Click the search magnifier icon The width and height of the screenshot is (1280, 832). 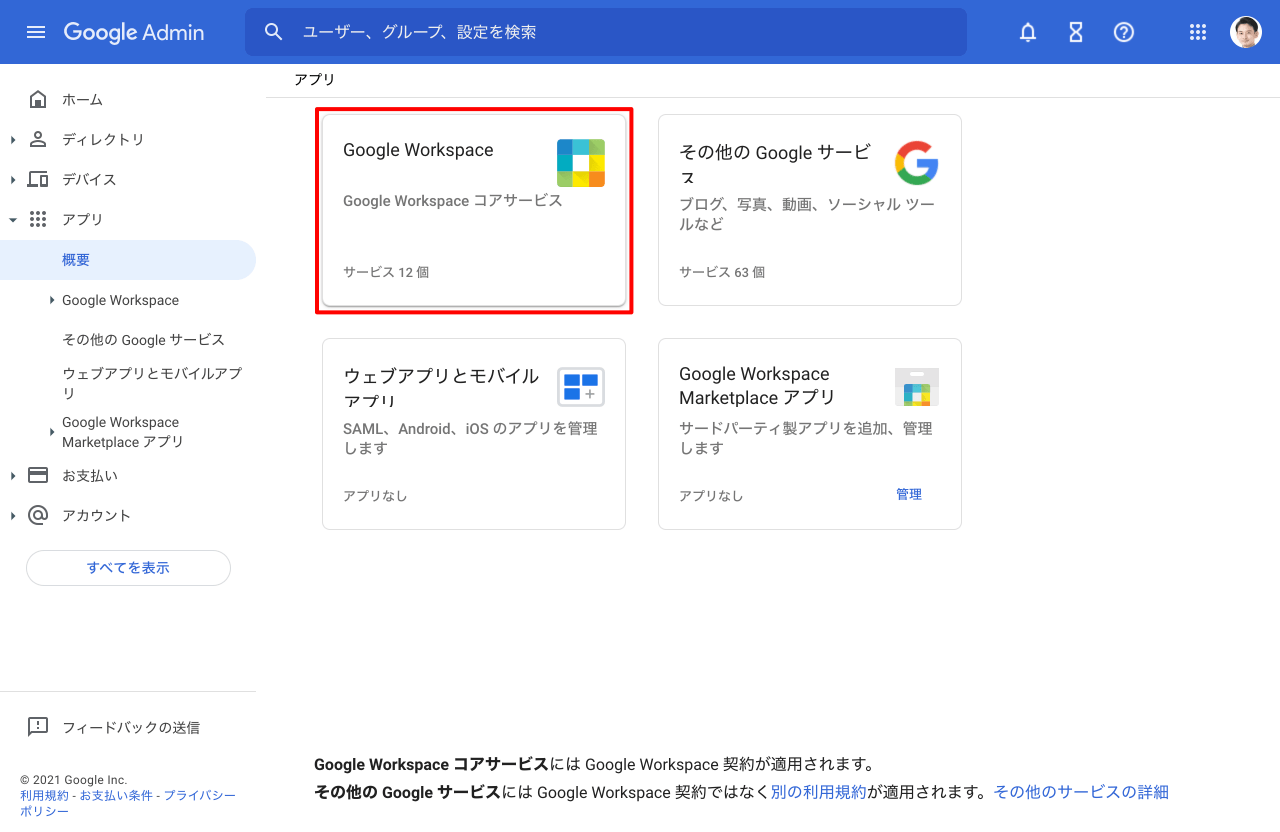tap(274, 32)
